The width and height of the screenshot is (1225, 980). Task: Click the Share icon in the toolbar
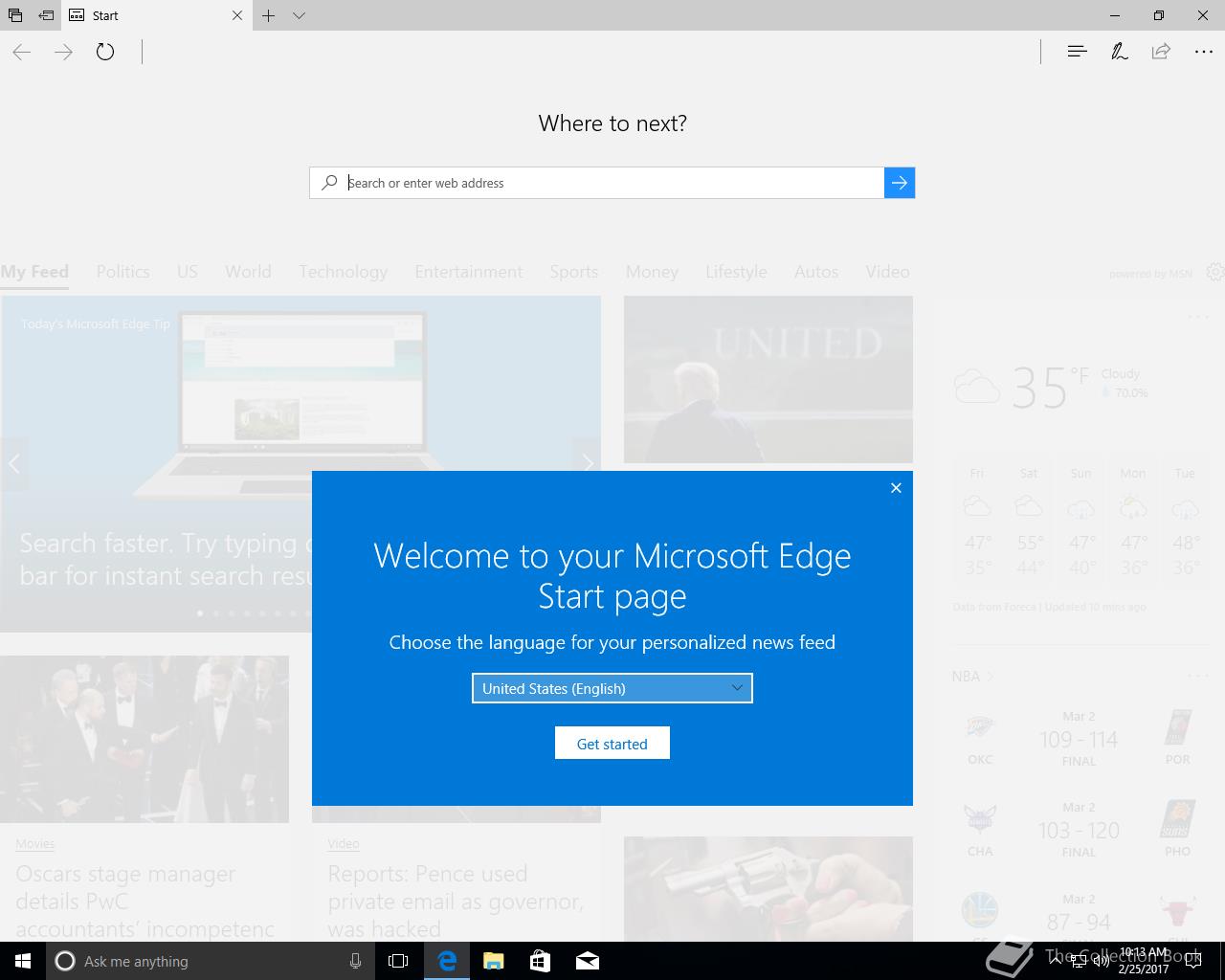point(1161,52)
